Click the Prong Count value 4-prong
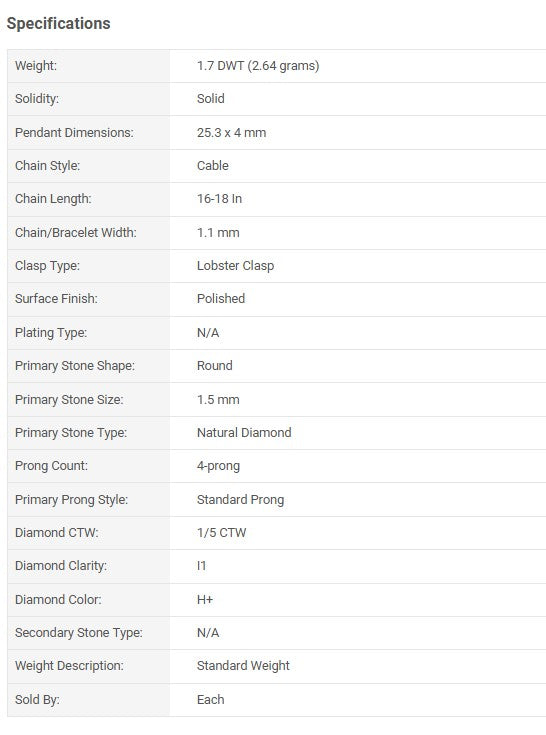 pyautogui.click(x=218, y=466)
